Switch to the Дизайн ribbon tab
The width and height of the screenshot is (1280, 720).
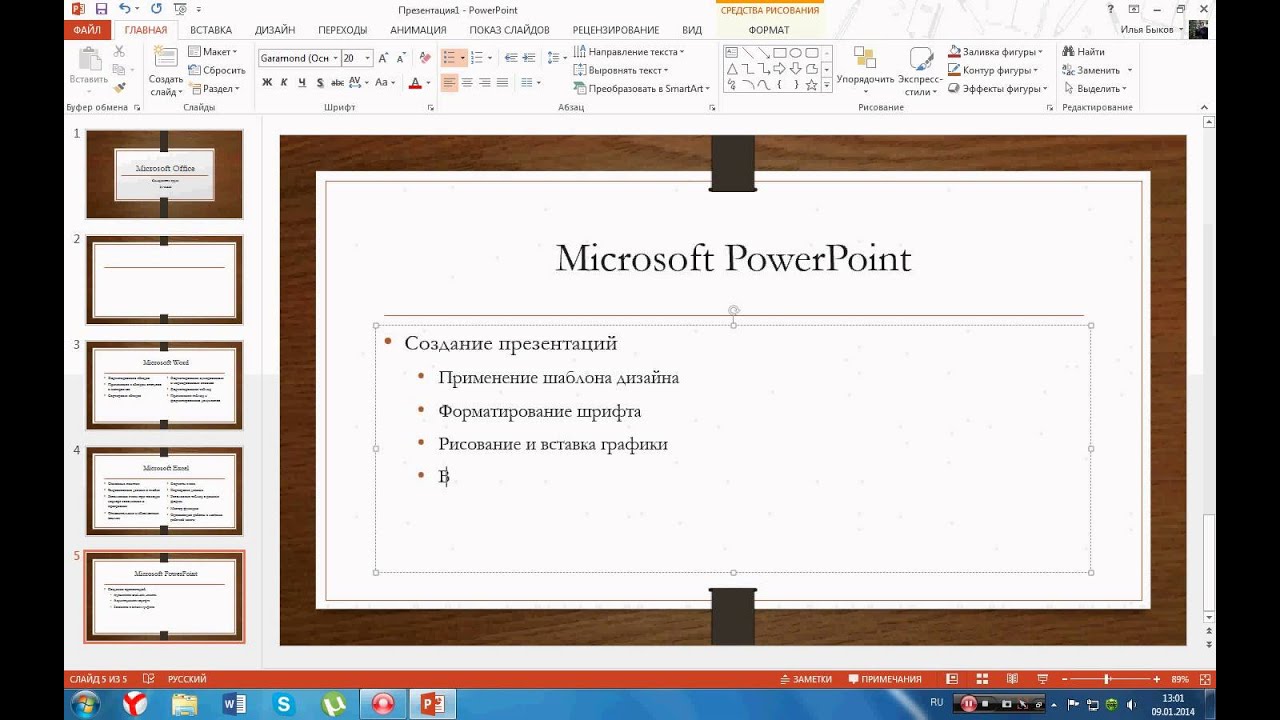(275, 30)
